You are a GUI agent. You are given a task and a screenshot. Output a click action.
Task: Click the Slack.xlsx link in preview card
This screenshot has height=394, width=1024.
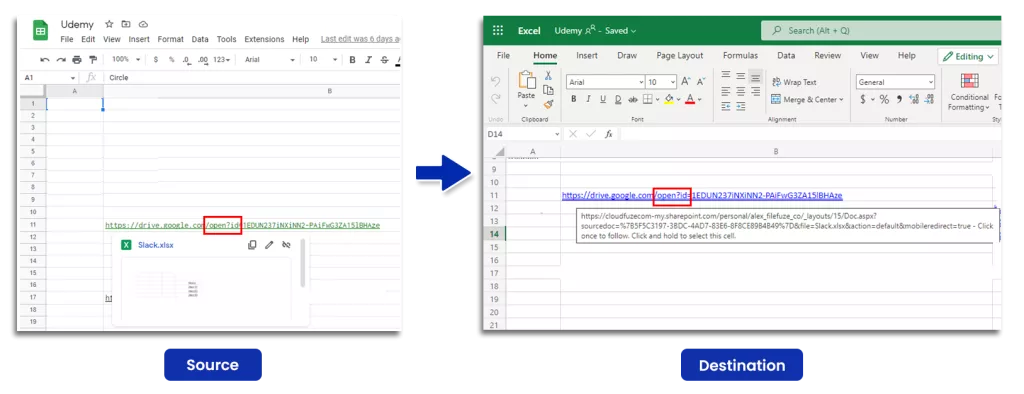click(x=155, y=245)
